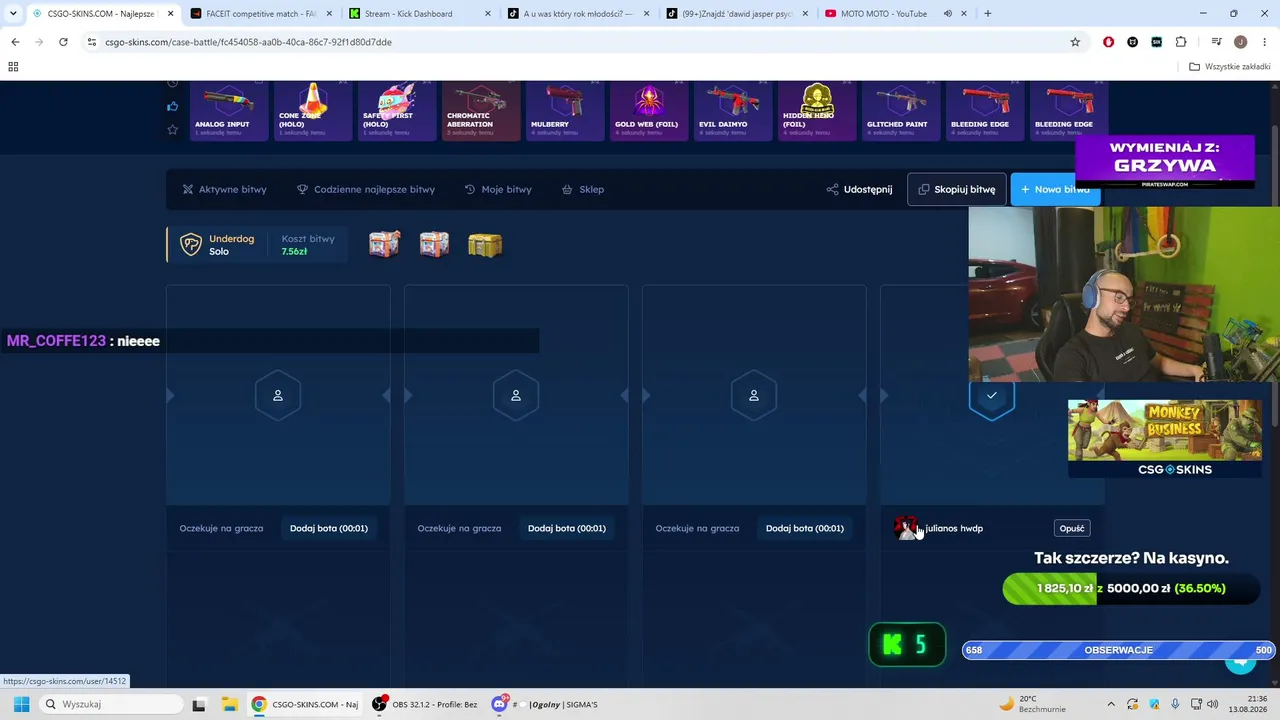Image resolution: width=1280 pixels, height=720 pixels.
Task: Open Wszystkie zakładki bookmarks folder
Action: pos(1230,67)
